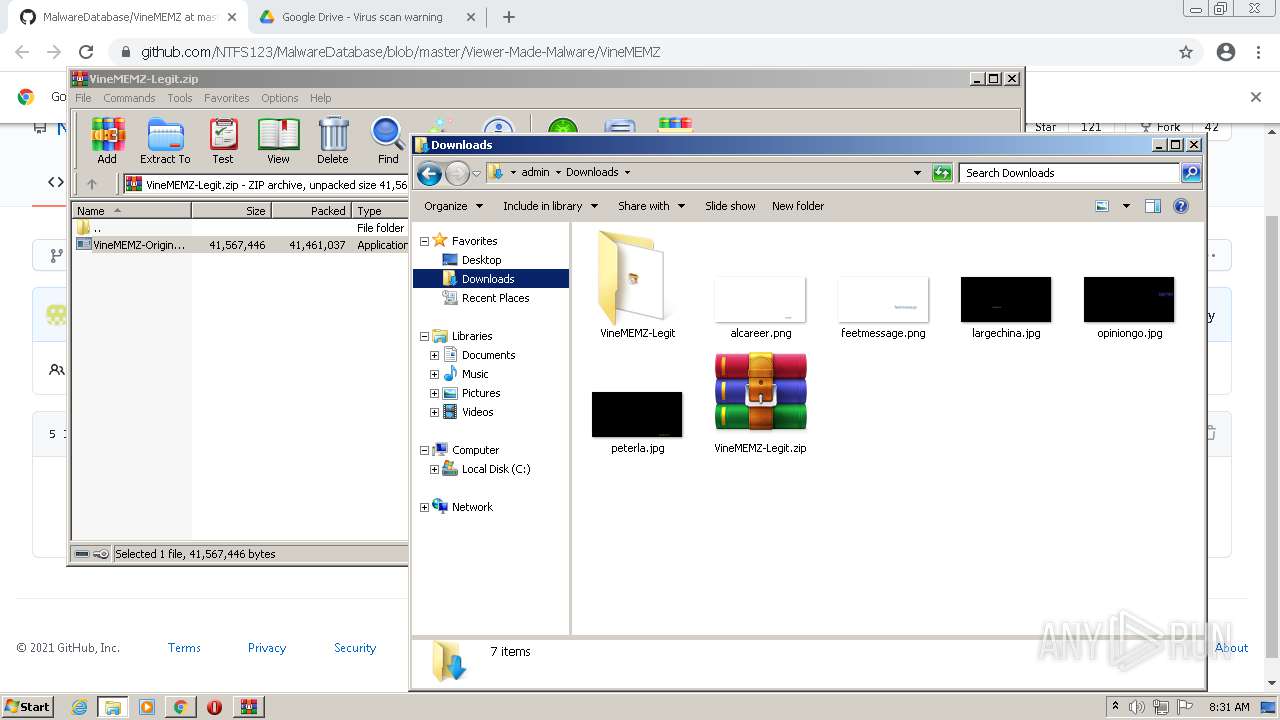
Task: Open the Share with dropdown
Action: coord(651,206)
